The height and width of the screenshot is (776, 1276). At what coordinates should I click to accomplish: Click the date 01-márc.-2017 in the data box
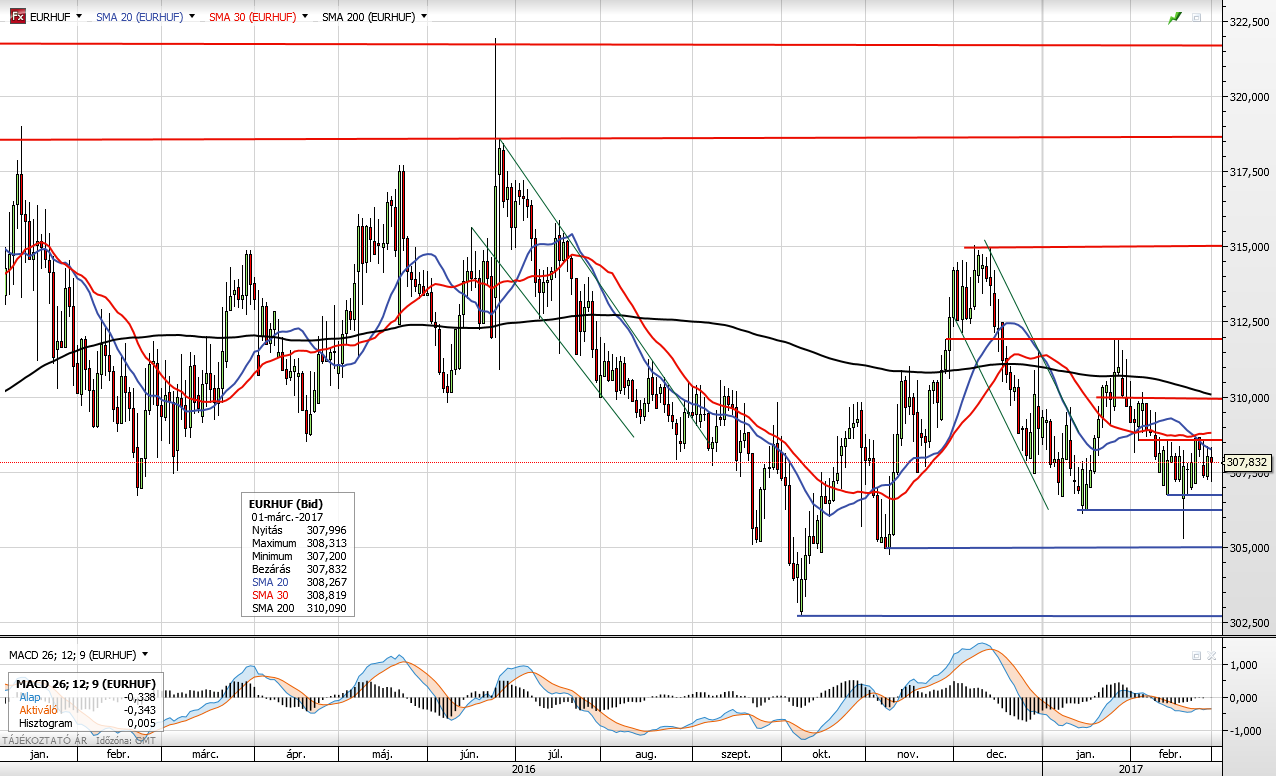[x=287, y=517]
